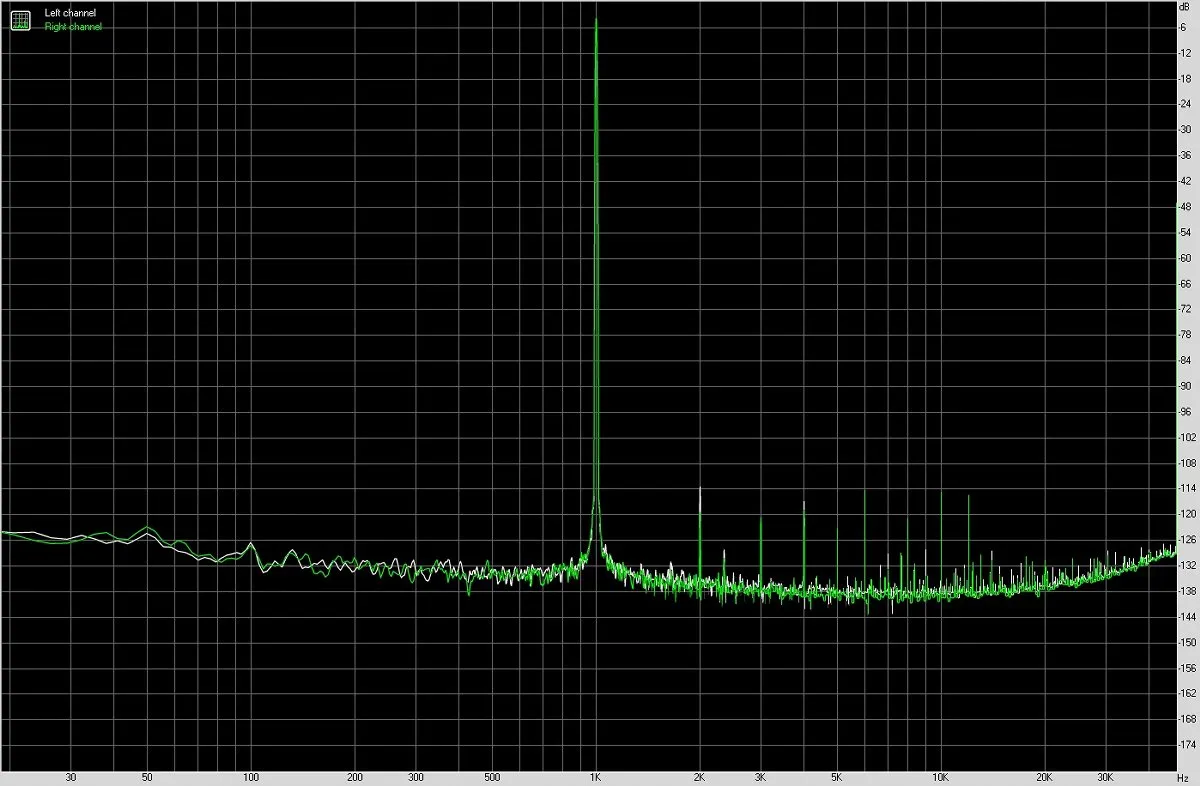Image resolution: width=1200 pixels, height=786 pixels.
Task: Click the "dB" unit label
Action: [1186, 9]
